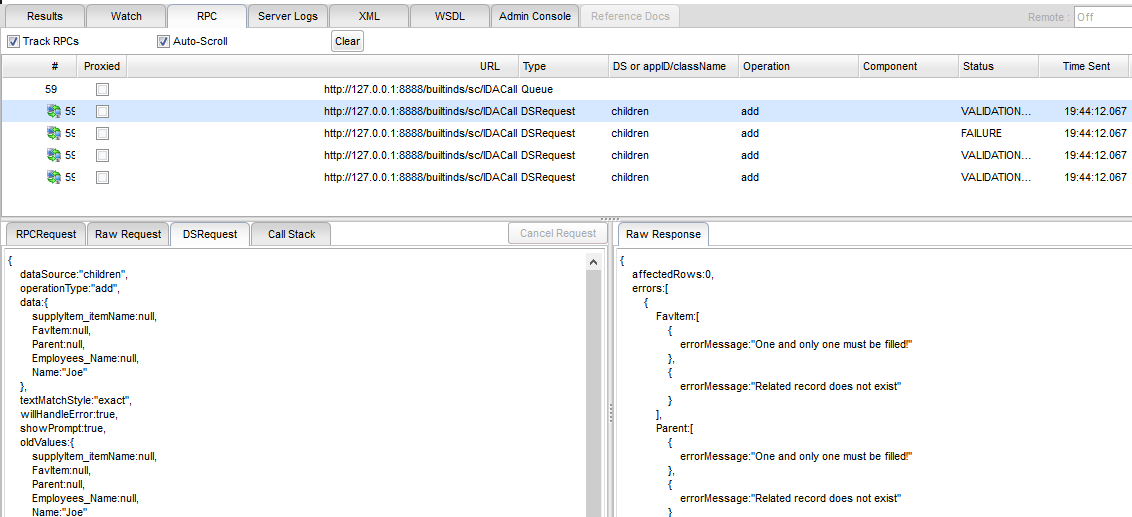The image size is (1132, 517).
Task: Click the dataSource:"children" line in the request
Action: tap(74, 274)
